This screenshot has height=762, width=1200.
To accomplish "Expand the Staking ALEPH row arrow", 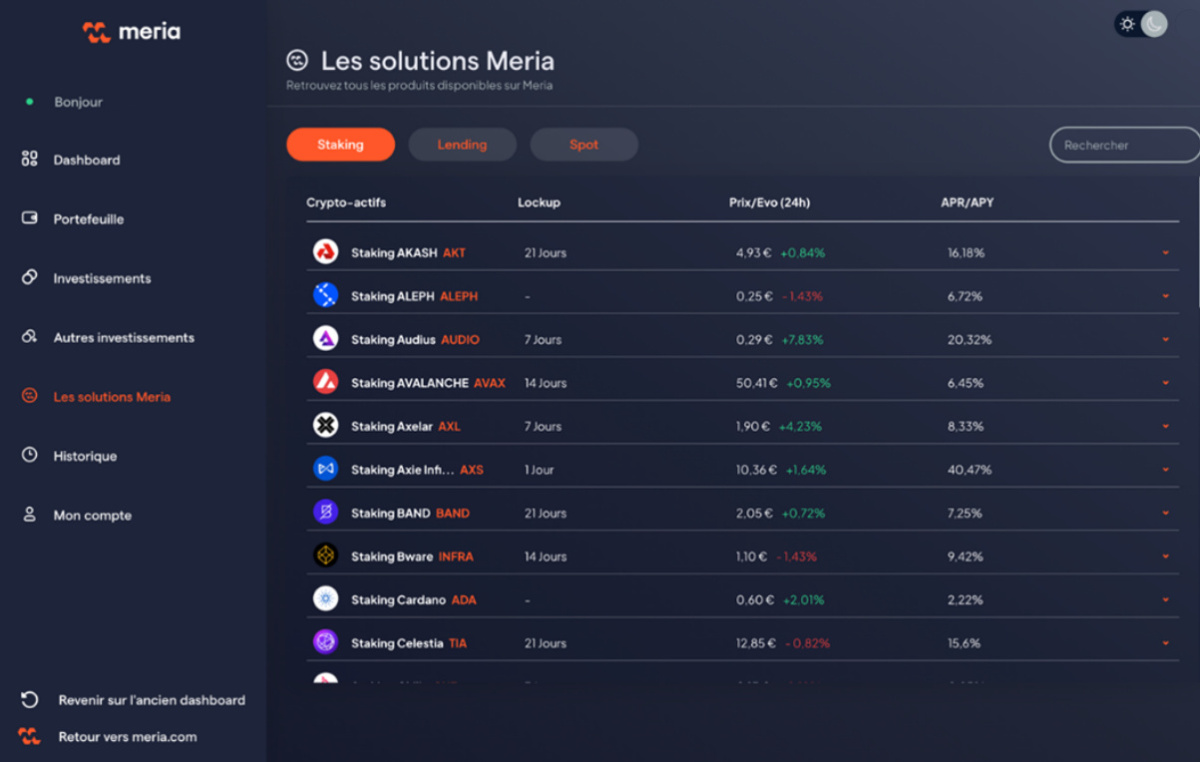I will [x=1166, y=296].
